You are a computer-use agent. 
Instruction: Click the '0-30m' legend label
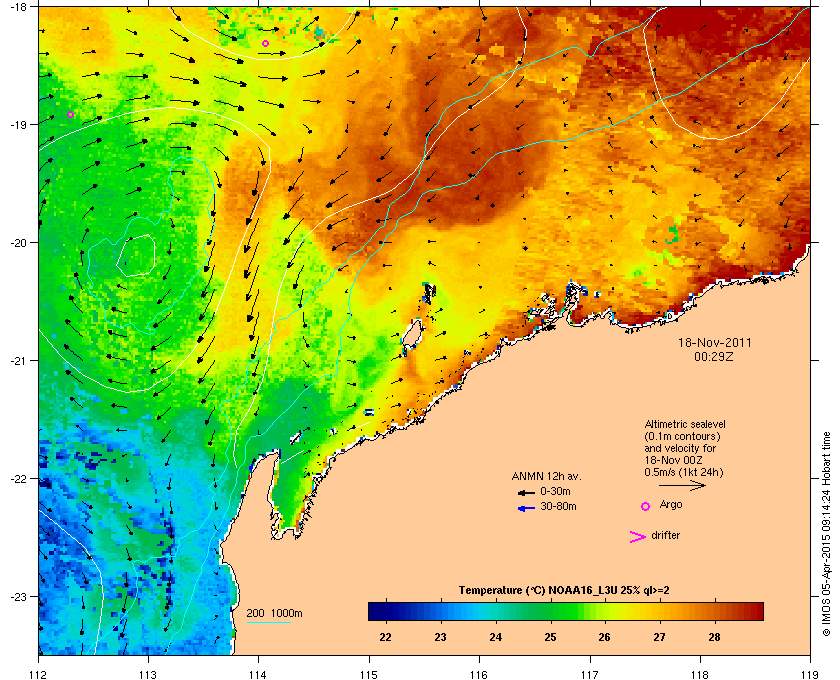(x=556, y=491)
